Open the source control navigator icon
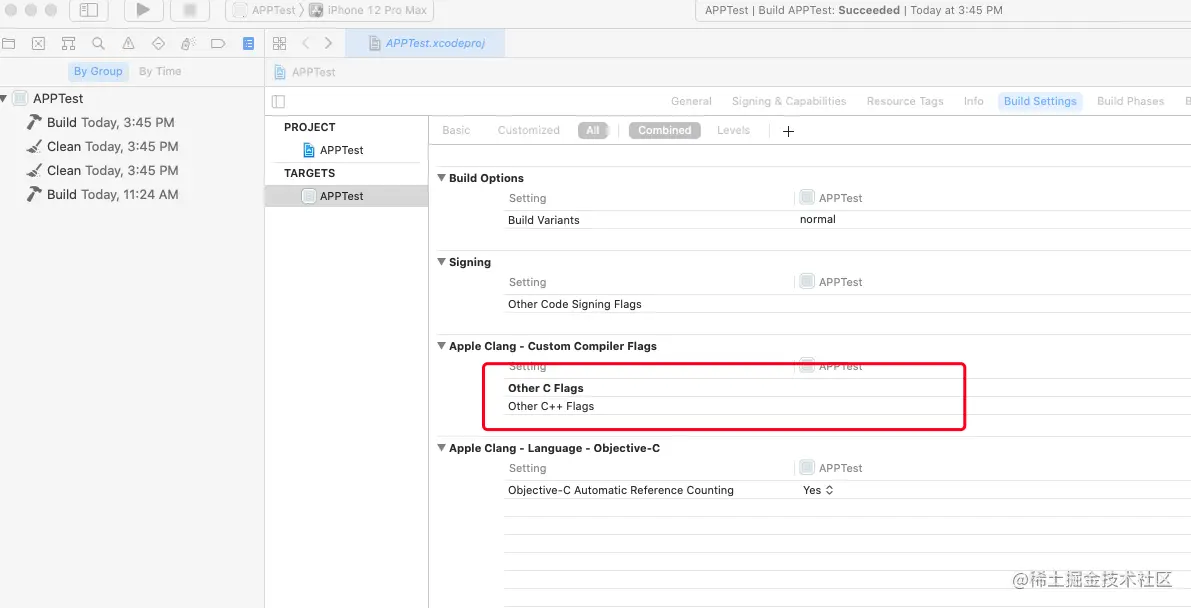This screenshot has height=608, width=1191. pos(39,43)
